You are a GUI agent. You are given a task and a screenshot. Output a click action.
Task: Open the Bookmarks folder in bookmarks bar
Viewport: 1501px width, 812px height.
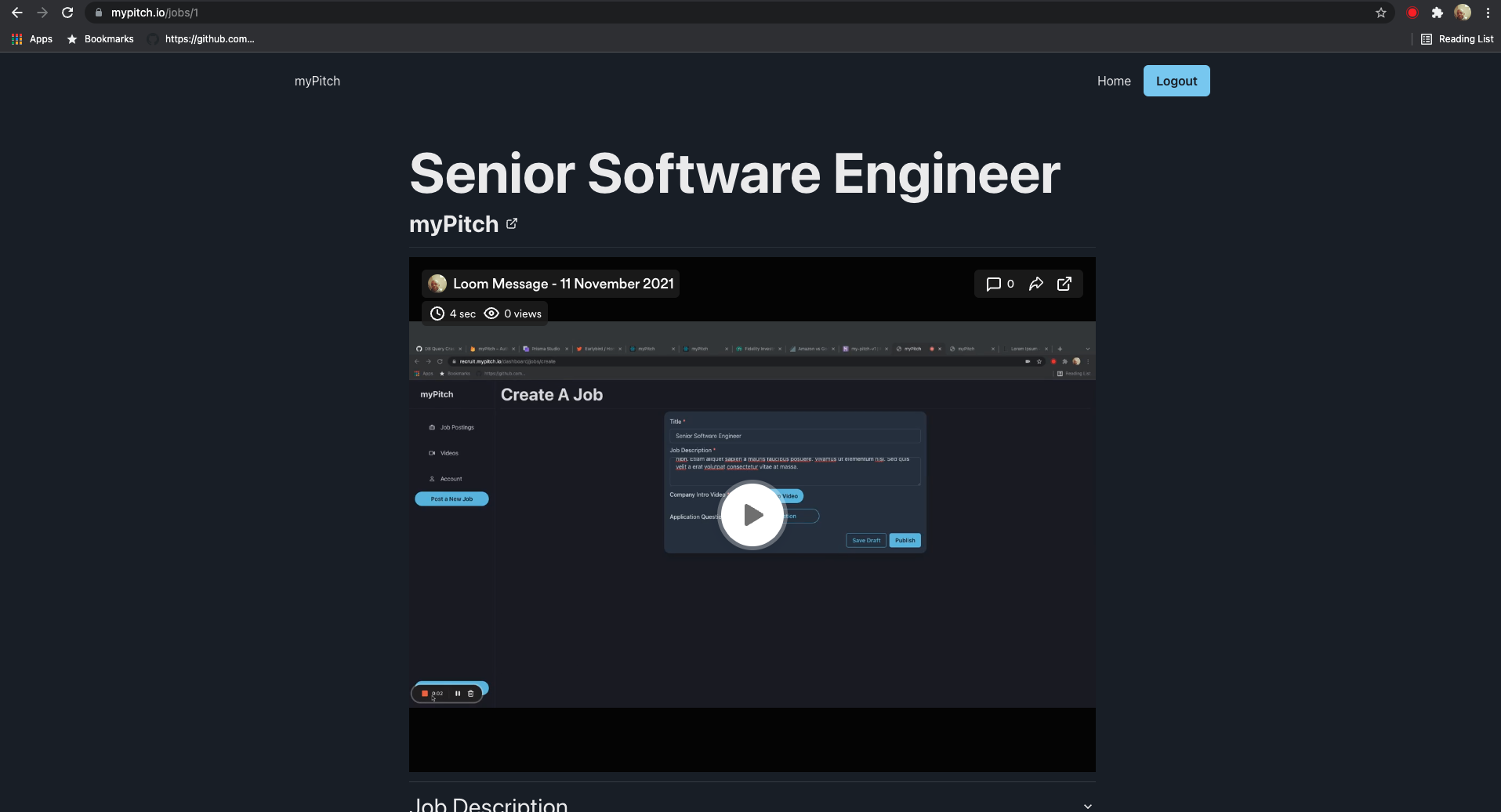100,39
